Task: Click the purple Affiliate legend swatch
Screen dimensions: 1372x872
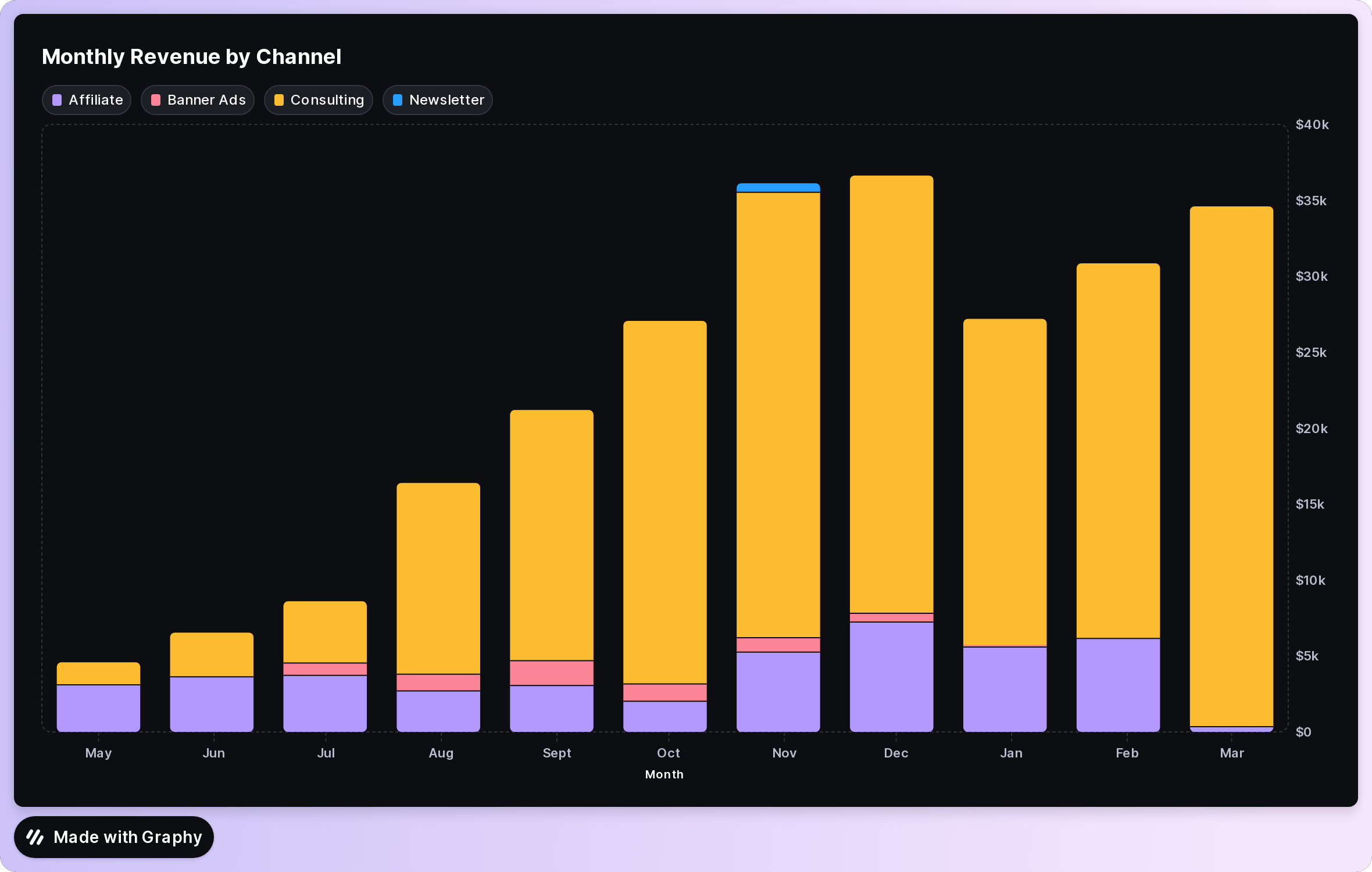Action: tap(57, 100)
